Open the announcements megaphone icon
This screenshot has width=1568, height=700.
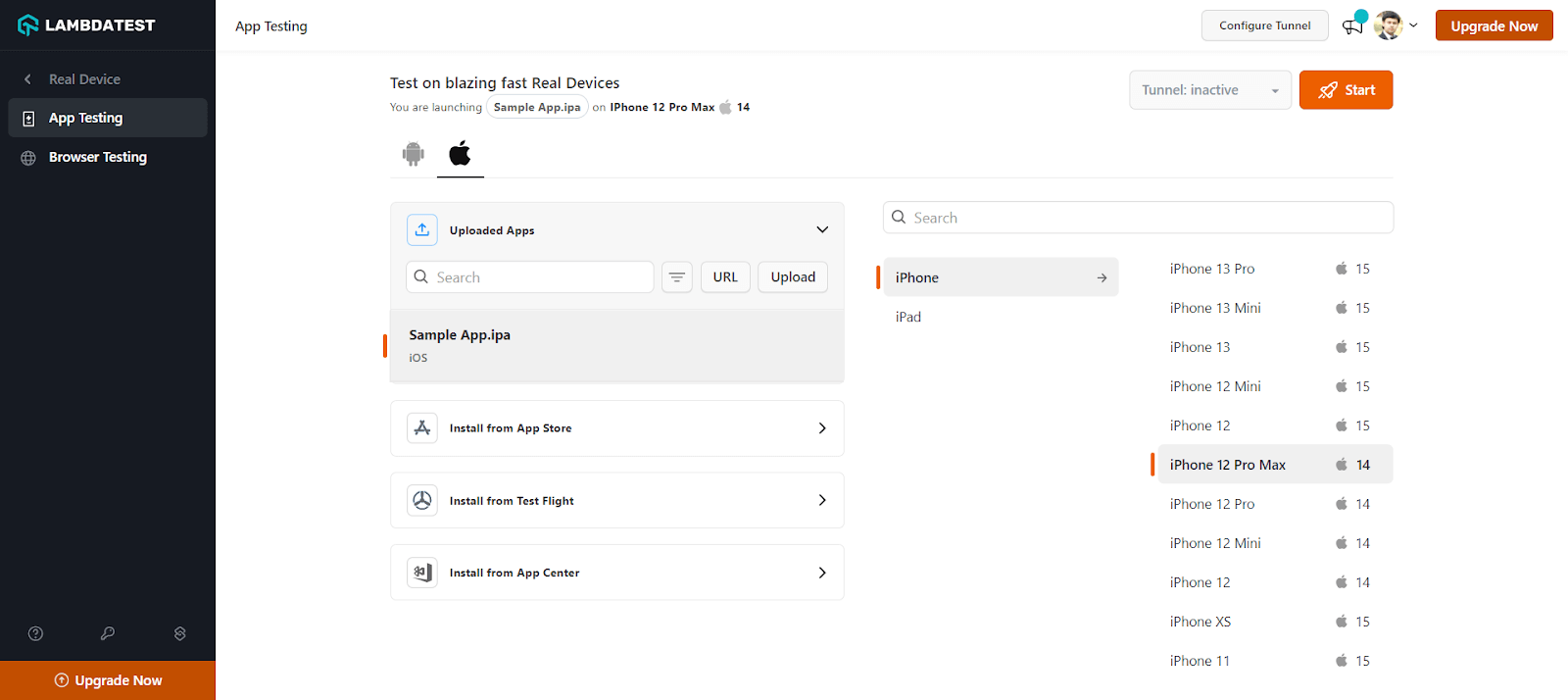[x=1353, y=25]
